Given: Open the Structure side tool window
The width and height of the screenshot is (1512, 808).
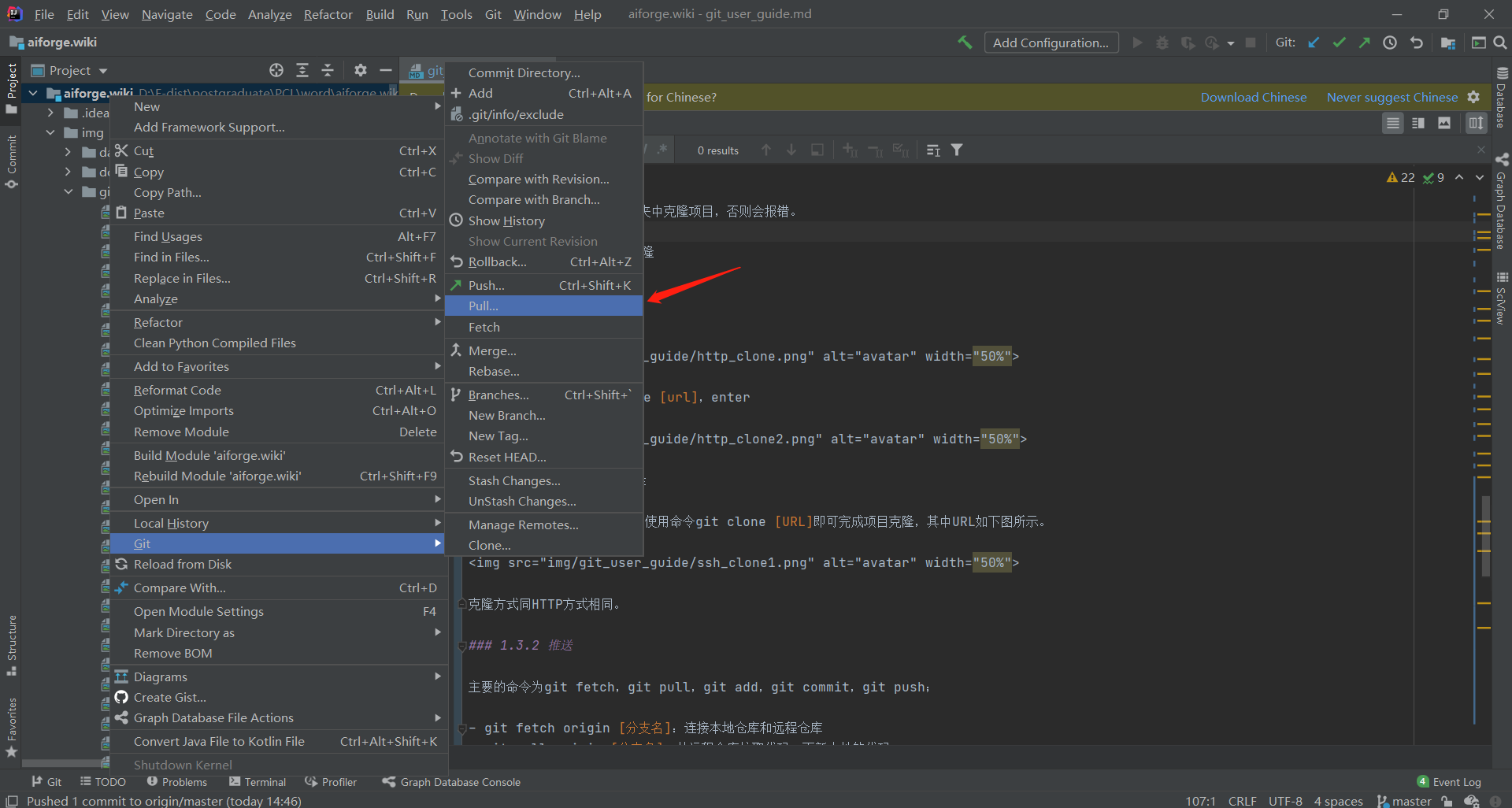Looking at the screenshot, I should tap(11, 645).
